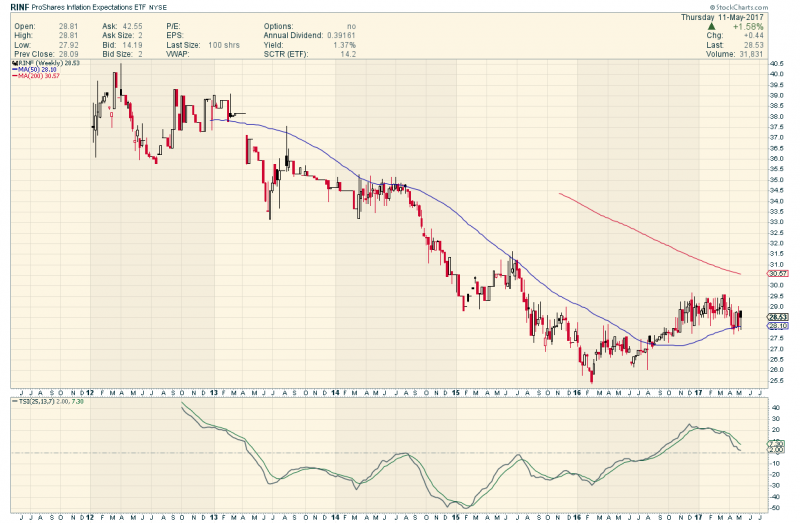This screenshot has height=523, width=800.
Task: Click the Bid Size label
Action: click(x=117, y=54)
